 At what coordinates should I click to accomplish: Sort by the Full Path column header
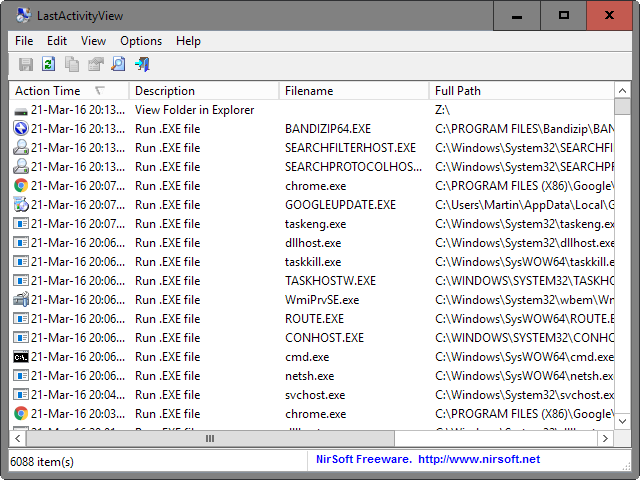pos(522,91)
